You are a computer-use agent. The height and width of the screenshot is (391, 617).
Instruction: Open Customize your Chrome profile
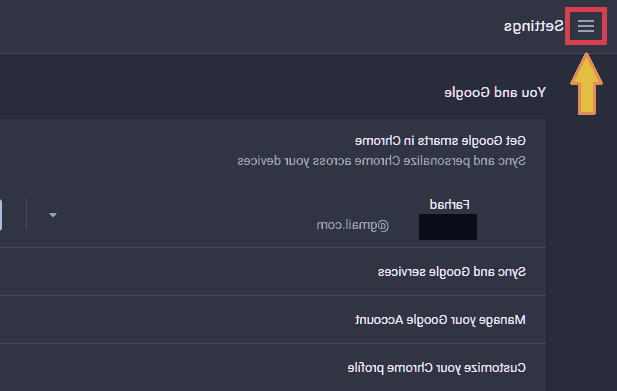(x=436, y=368)
